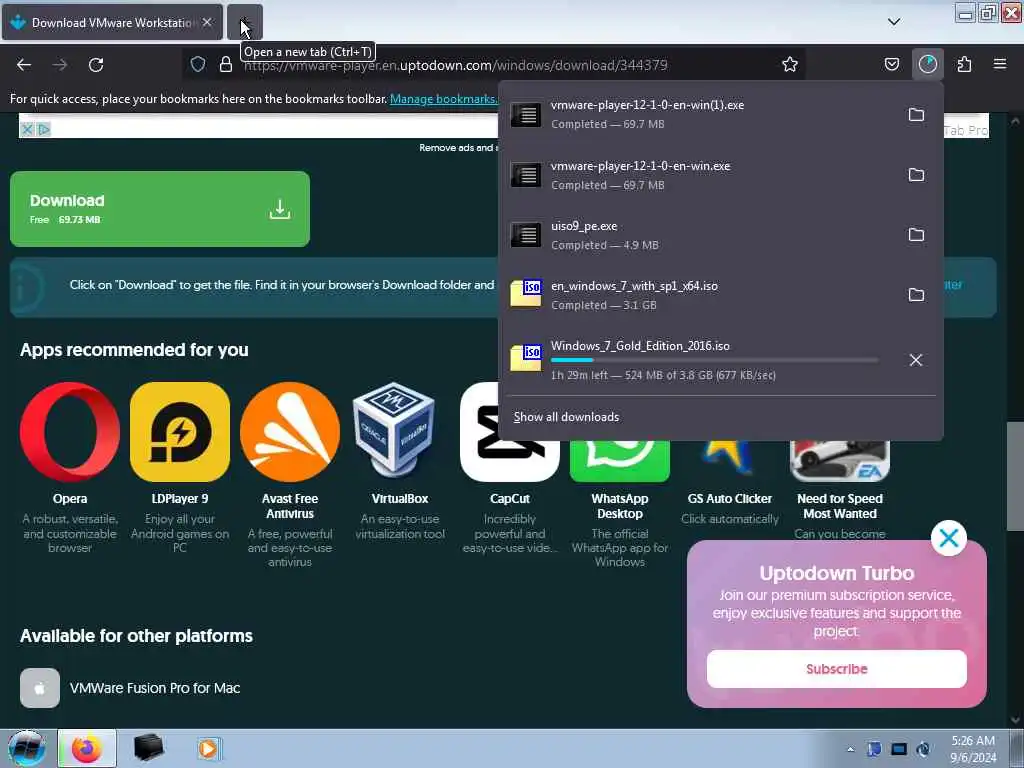
Task: Open the Avast Free Antivirus icon
Action: (x=290, y=432)
